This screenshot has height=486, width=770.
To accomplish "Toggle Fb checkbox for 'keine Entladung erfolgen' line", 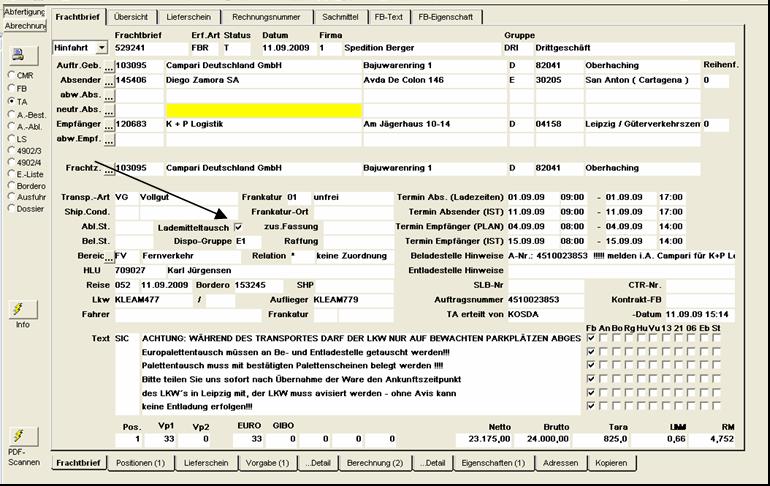I will tap(591, 406).
